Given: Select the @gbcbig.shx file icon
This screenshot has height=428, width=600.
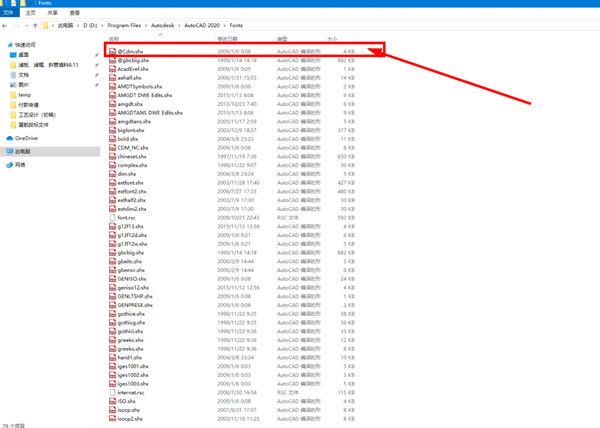Looking at the screenshot, I should 112,60.
